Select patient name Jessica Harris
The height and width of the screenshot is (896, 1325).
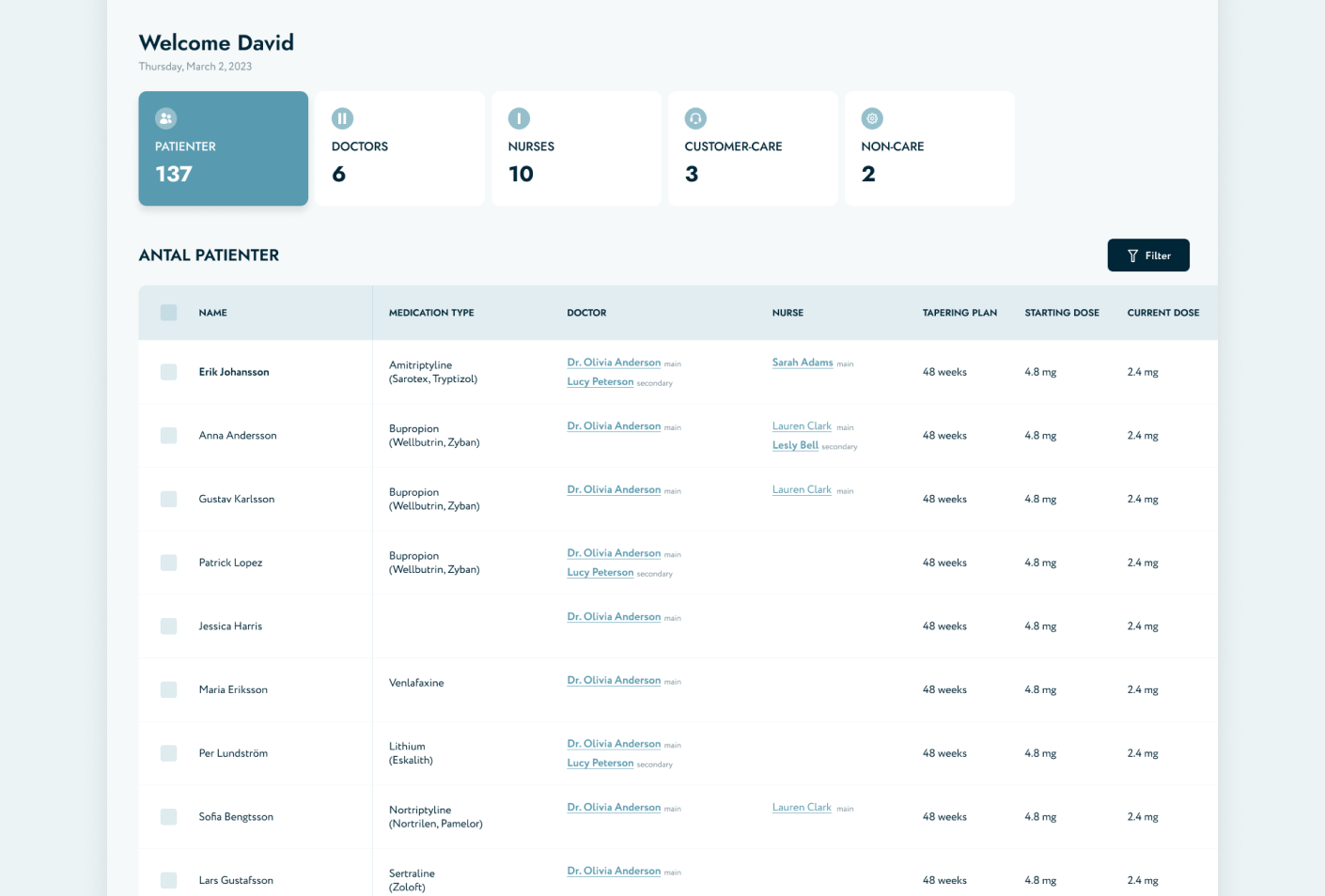(230, 626)
